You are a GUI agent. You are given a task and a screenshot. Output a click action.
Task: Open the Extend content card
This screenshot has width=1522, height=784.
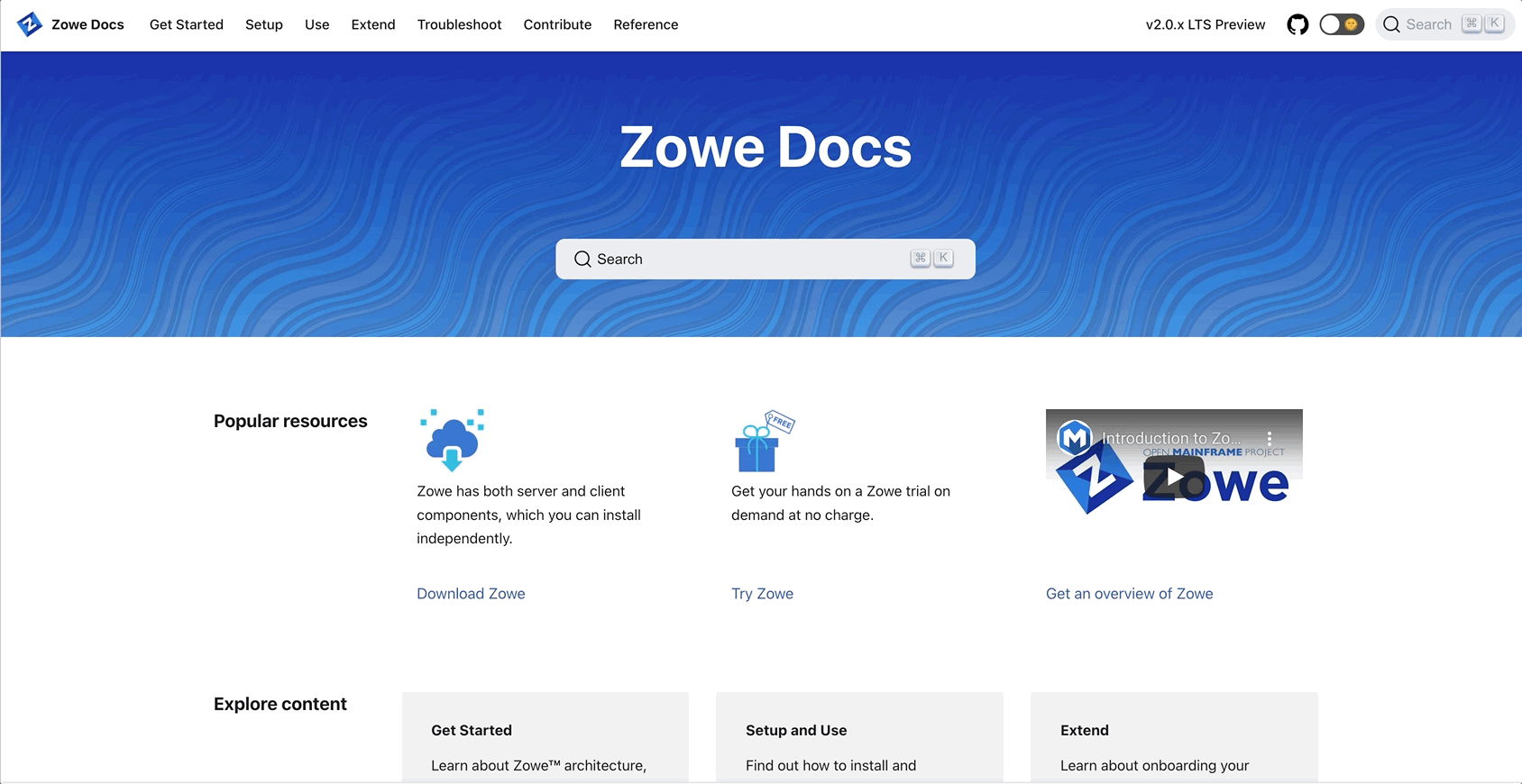1174,737
